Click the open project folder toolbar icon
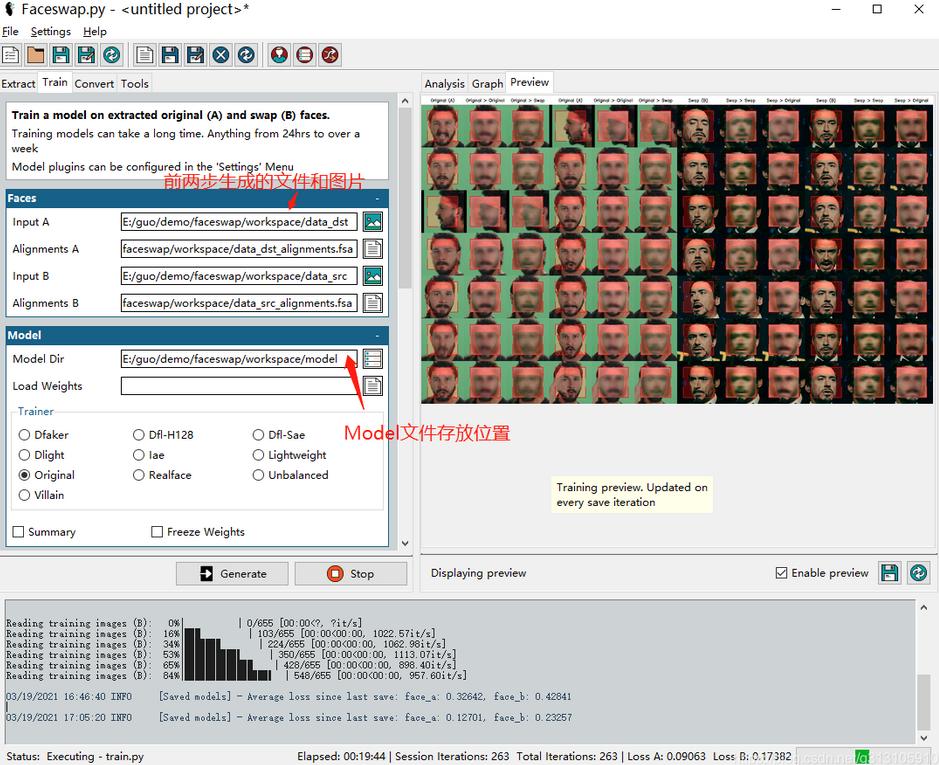 (x=35, y=55)
